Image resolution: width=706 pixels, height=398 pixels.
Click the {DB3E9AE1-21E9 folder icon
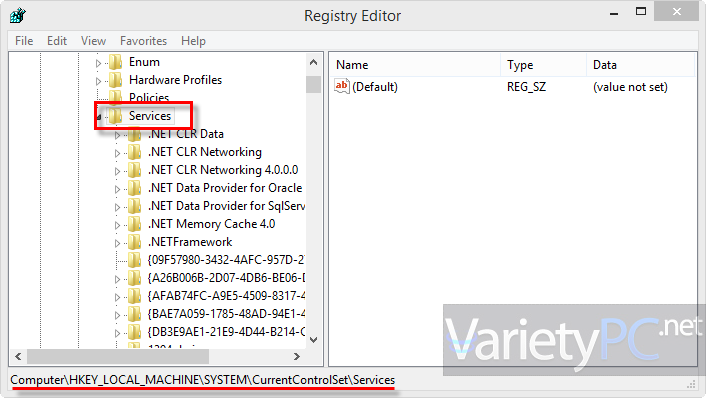tap(134, 332)
